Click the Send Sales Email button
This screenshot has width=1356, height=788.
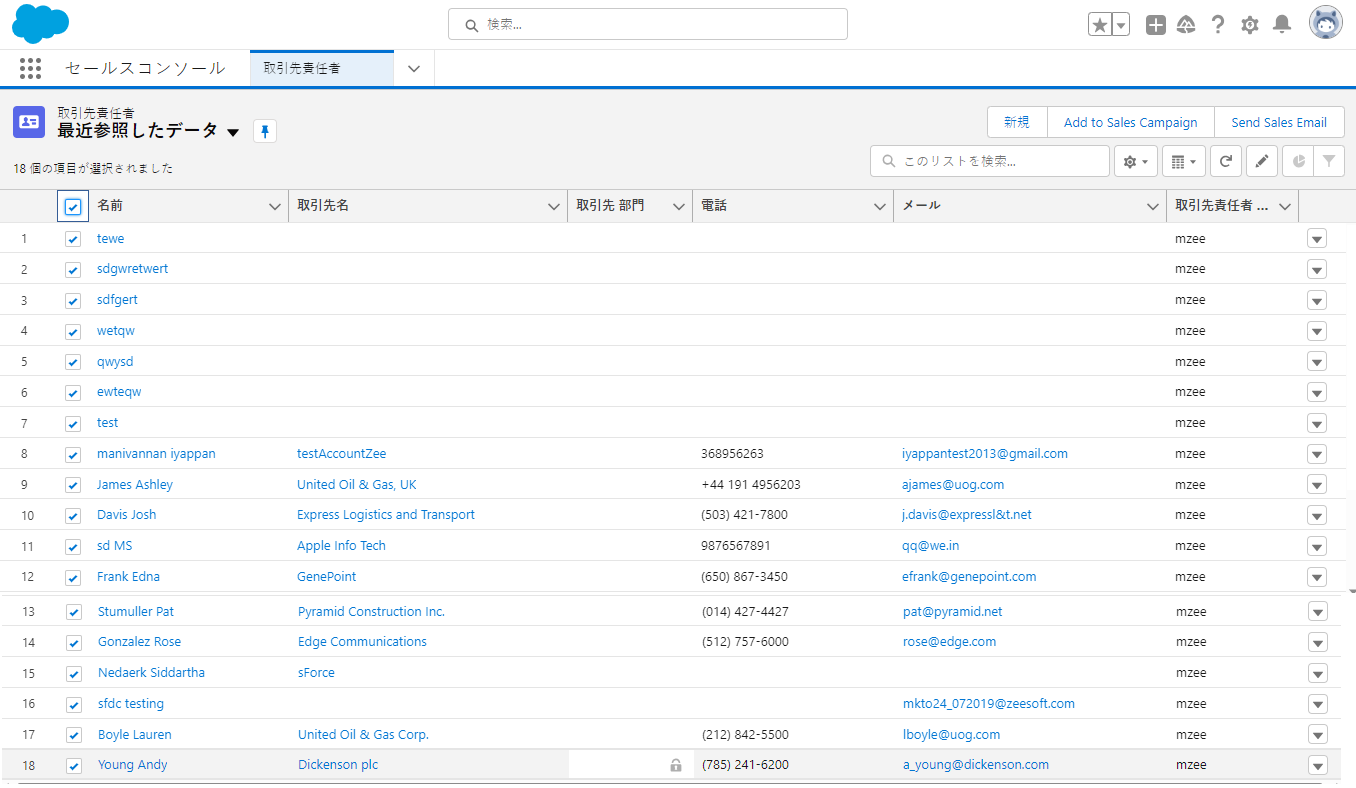click(1279, 122)
